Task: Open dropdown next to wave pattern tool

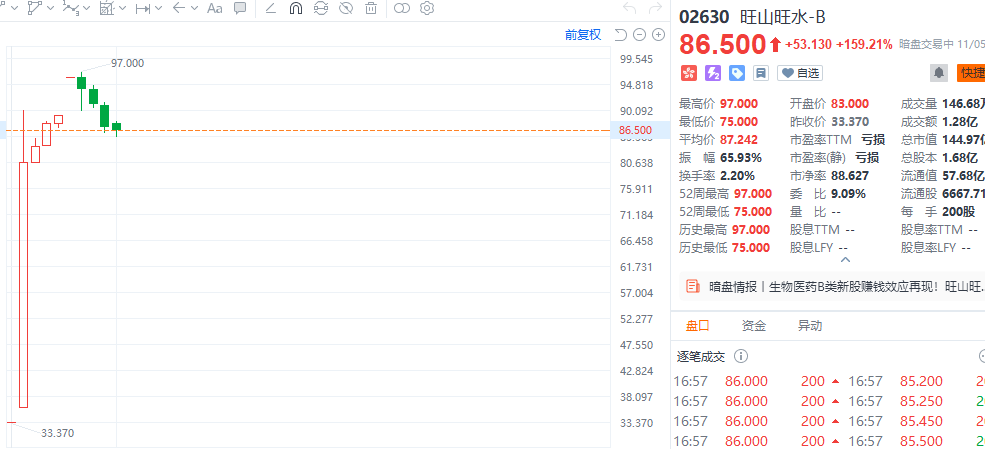Action: 87,8
